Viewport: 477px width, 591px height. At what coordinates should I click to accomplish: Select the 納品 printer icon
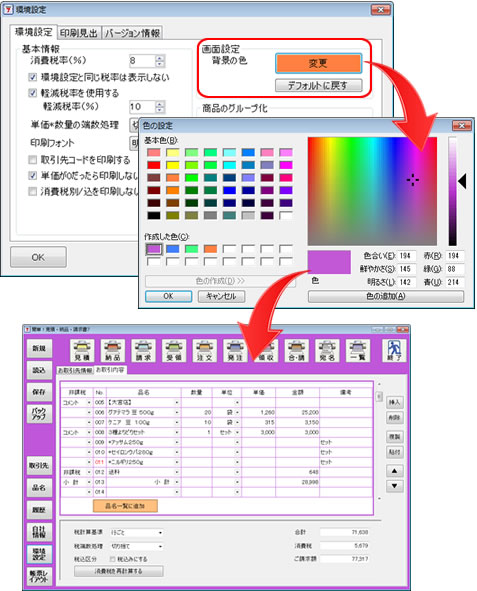pos(113,351)
